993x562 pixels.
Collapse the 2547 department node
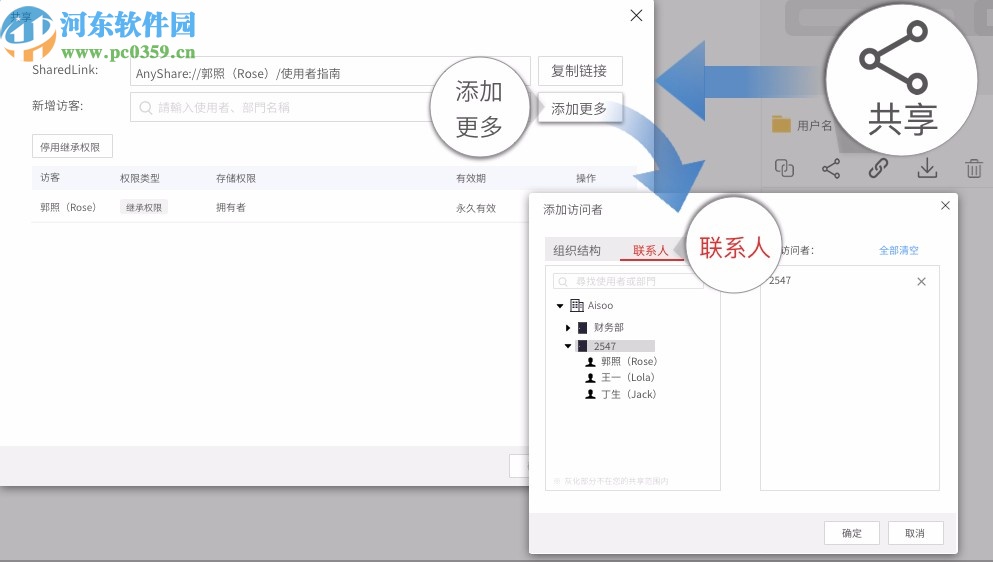coord(568,346)
